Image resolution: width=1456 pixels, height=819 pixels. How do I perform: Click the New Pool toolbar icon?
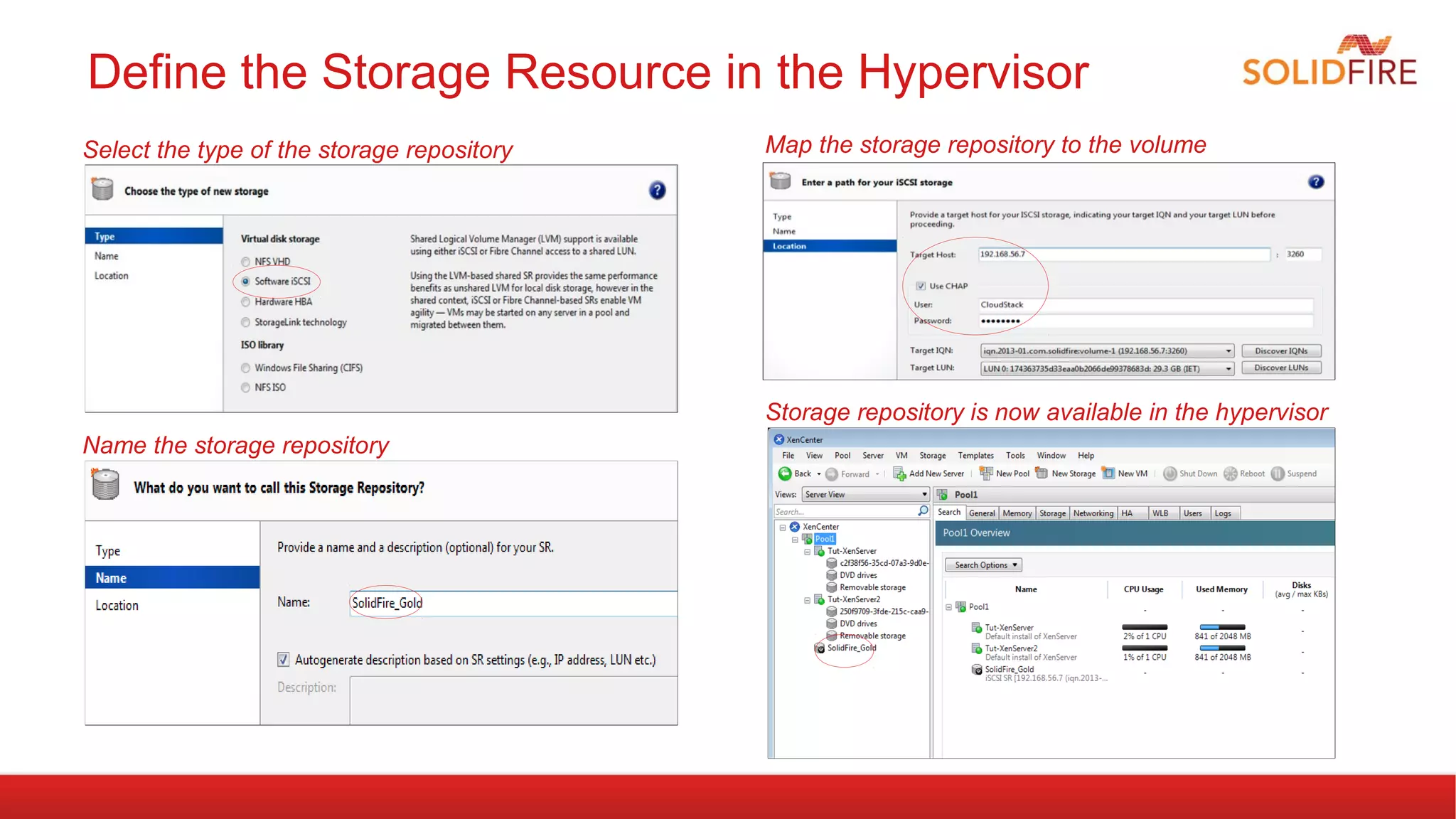coord(986,473)
